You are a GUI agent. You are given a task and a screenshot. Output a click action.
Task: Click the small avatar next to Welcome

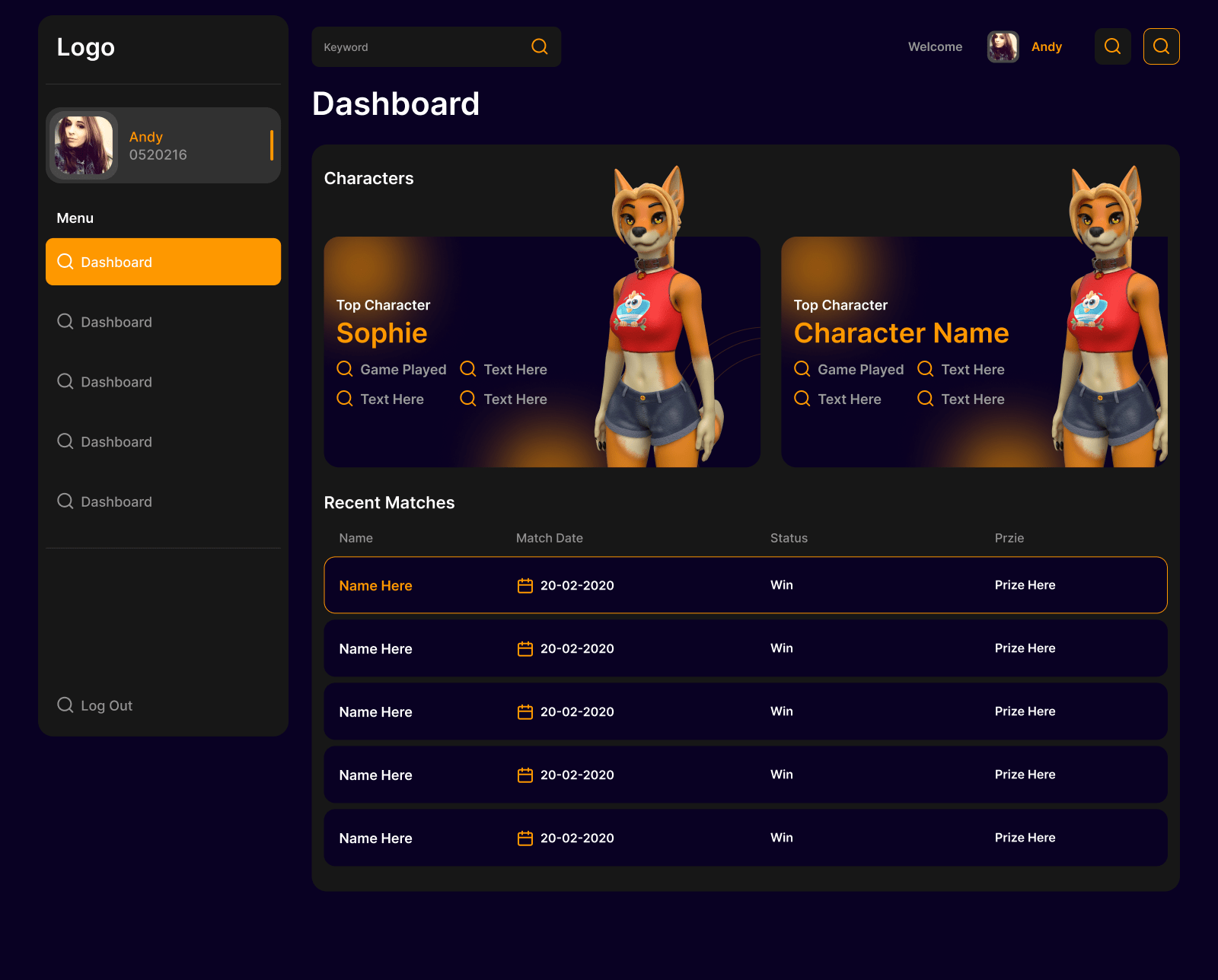1003,46
